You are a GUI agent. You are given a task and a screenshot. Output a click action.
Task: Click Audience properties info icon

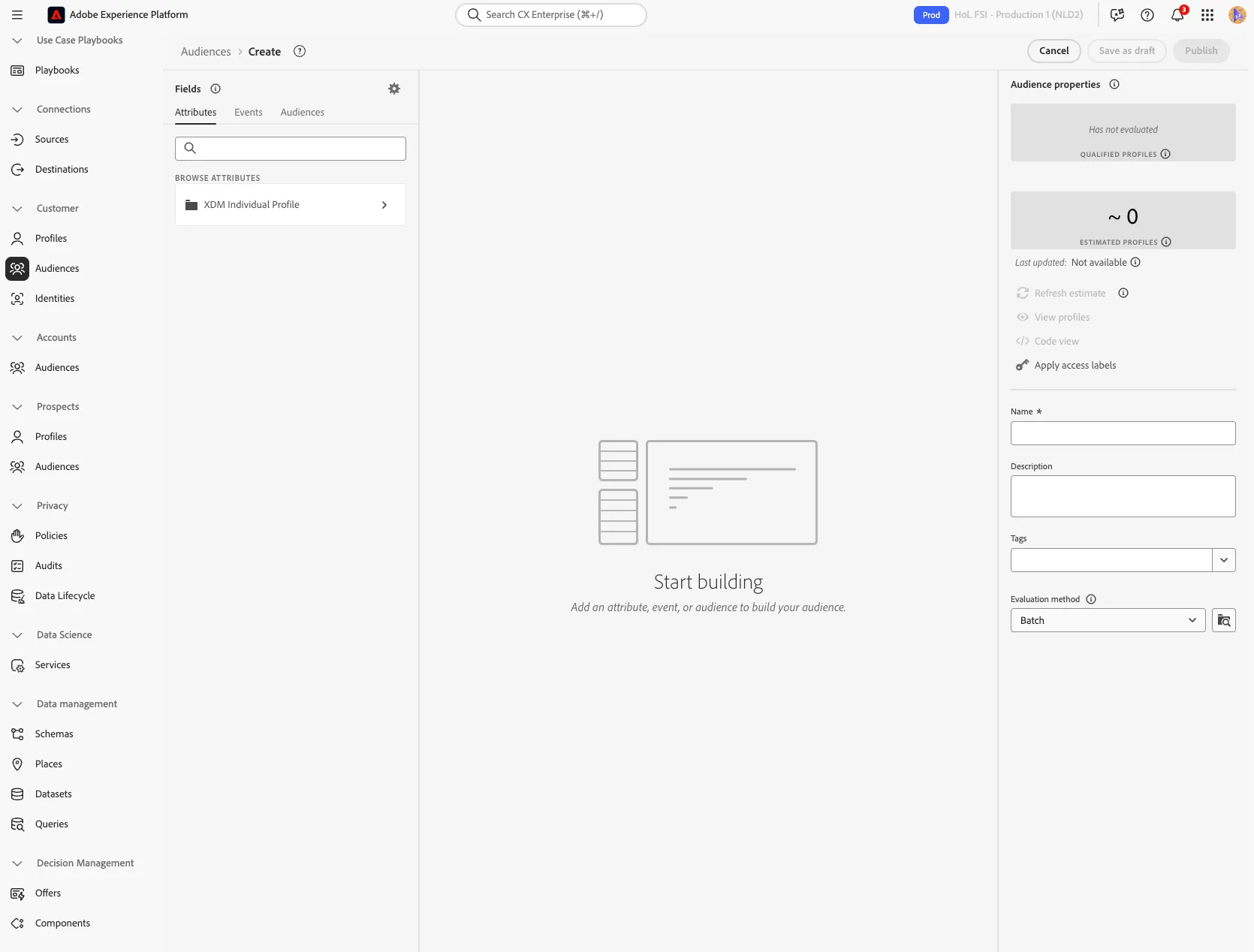(1114, 84)
